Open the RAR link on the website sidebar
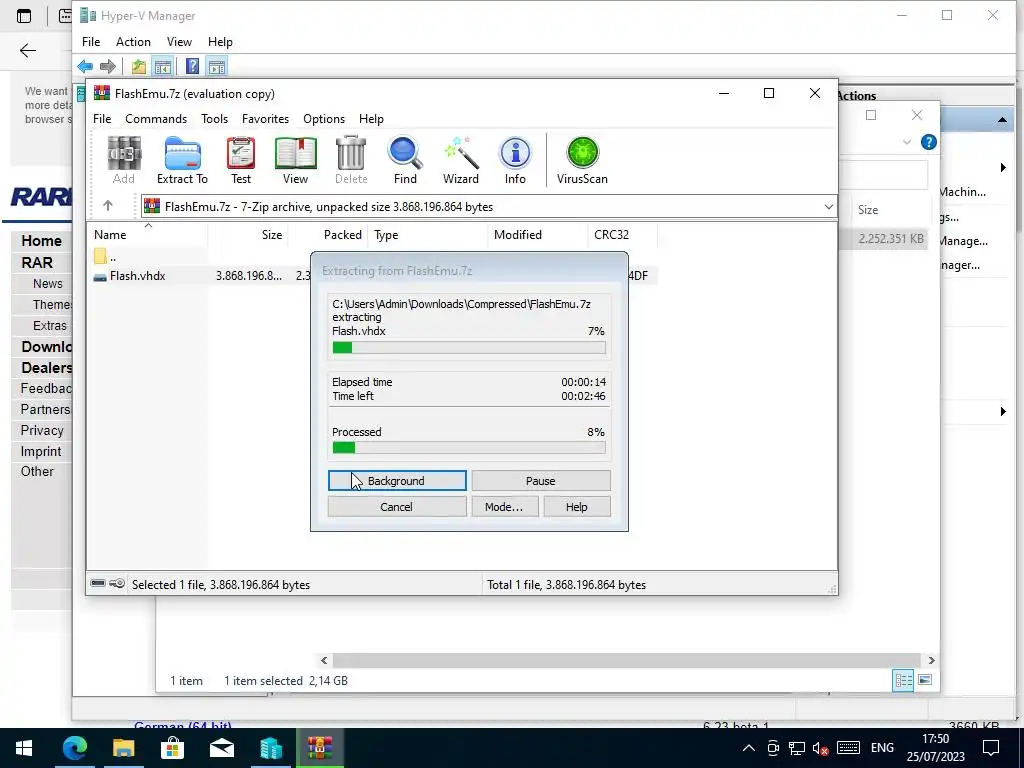The height and width of the screenshot is (768, 1024). pos(37,263)
